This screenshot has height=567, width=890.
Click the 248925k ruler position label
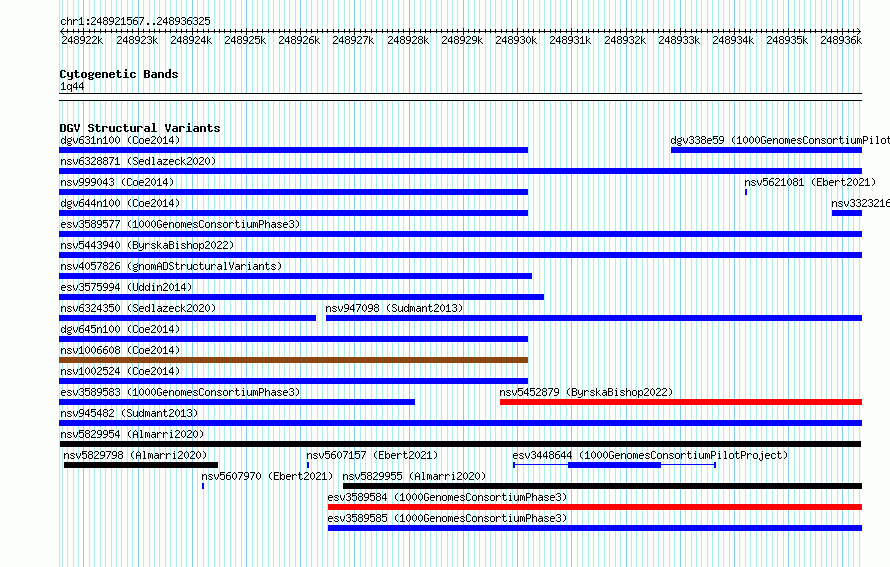pyautogui.click(x=245, y=40)
